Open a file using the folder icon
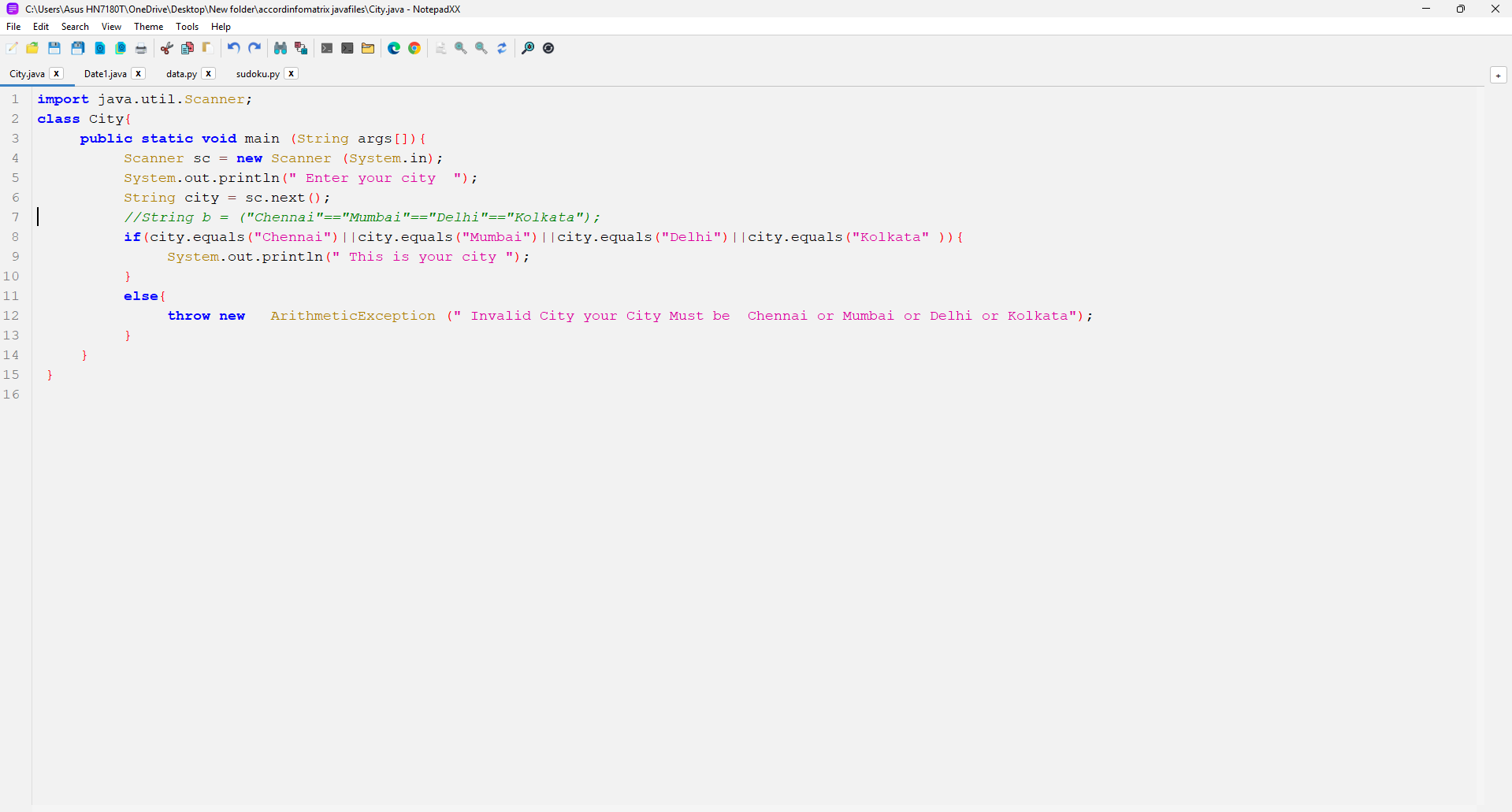Screen dimensions: 1512x812 [32, 48]
